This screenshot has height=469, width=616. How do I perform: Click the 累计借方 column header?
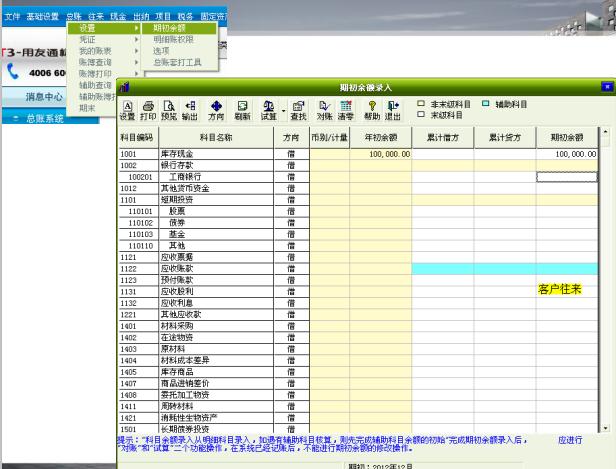443,137
